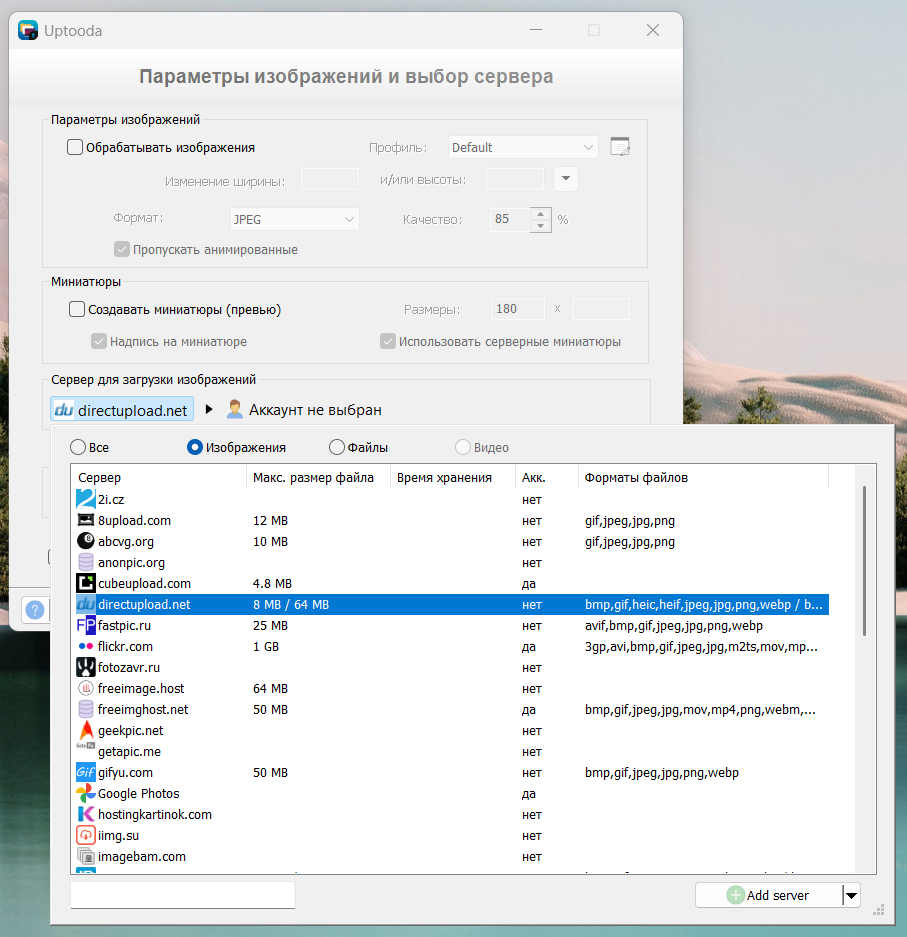Click the 'Изменение ширины' input field
This screenshot has height=937, width=907.
pos(330,179)
